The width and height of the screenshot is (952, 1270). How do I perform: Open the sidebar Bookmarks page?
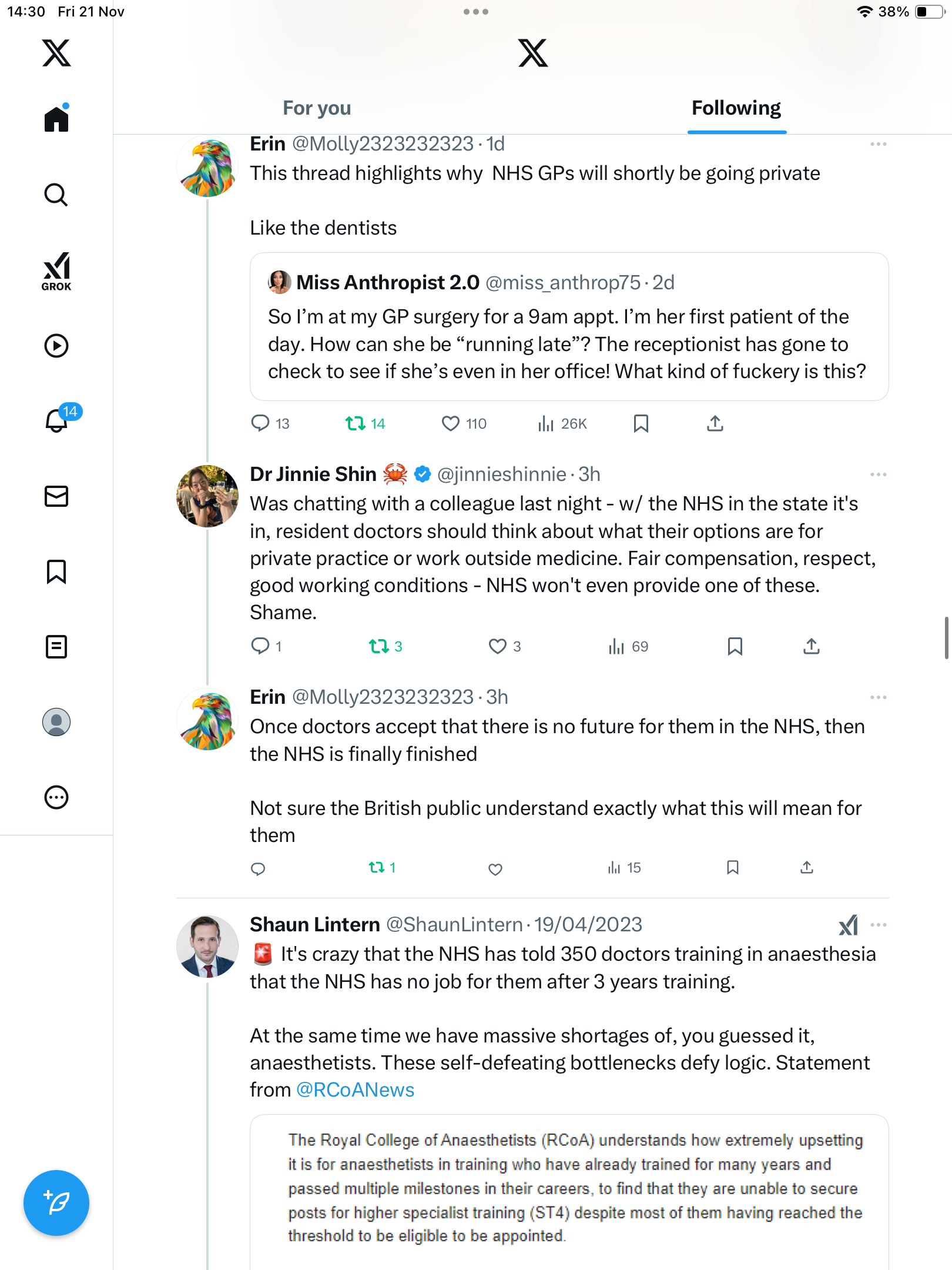[56, 571]
